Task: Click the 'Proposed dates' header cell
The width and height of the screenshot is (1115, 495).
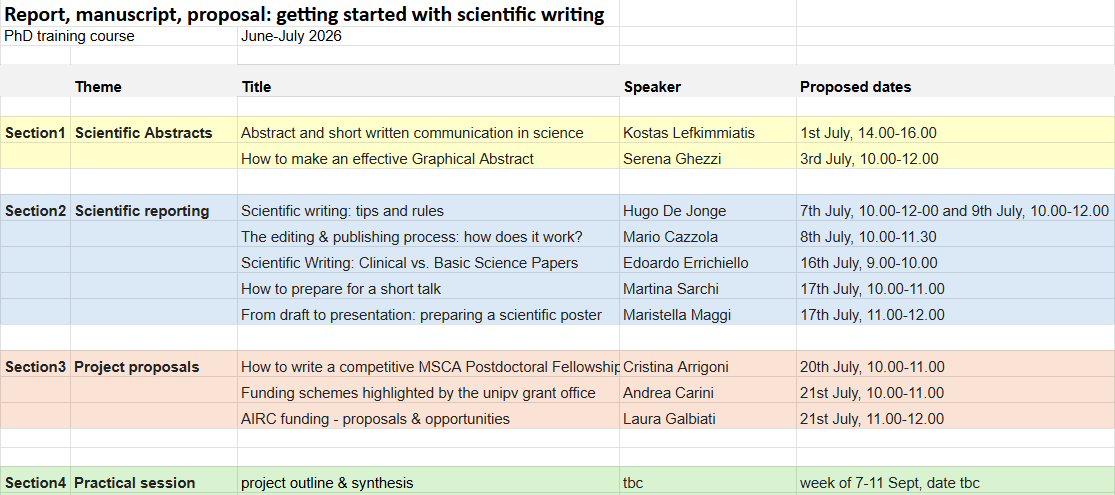Action: [855, 87]
